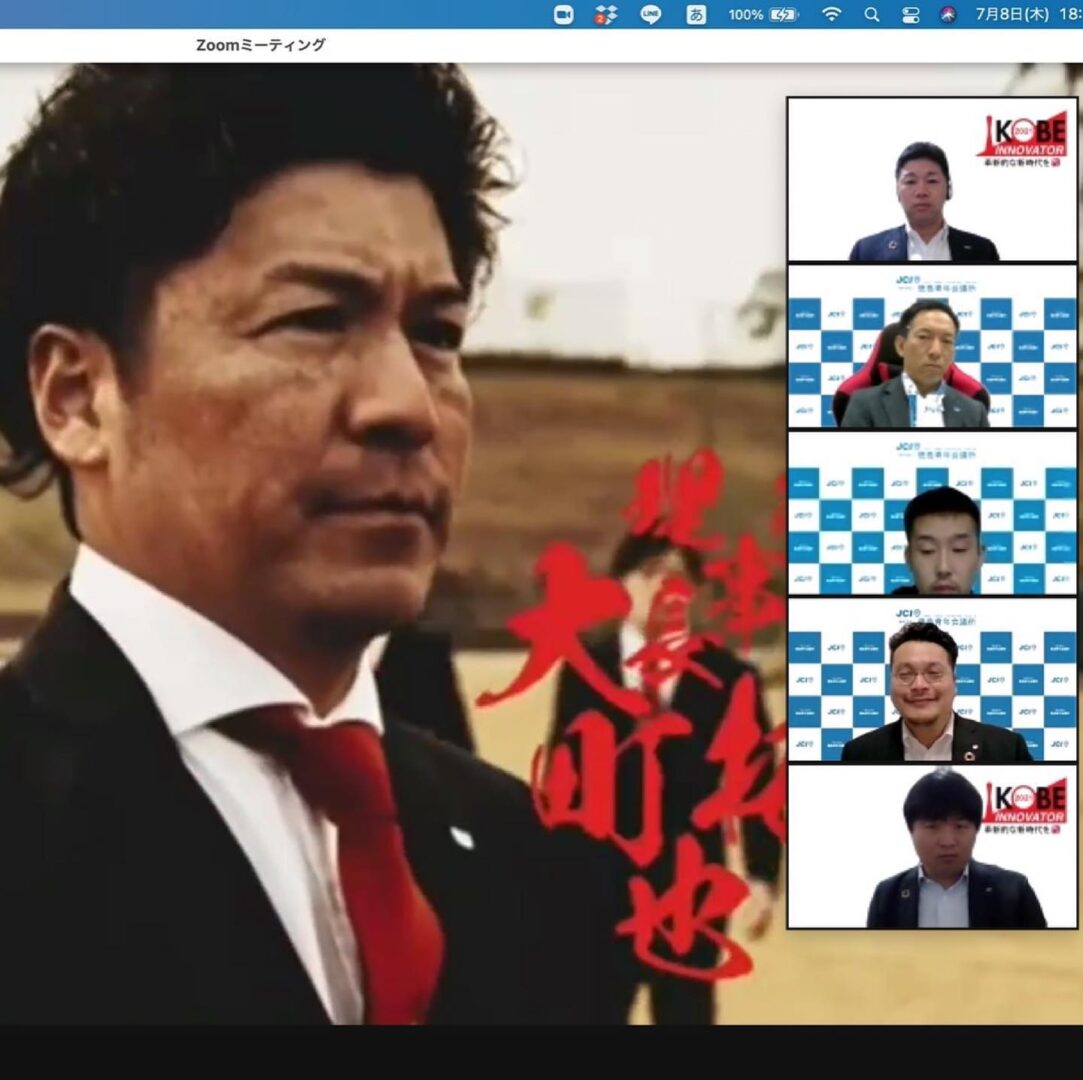Select top participant with KOBE Innovator background
This screenshot has height=1080, width=1083.
coord(931,180)
